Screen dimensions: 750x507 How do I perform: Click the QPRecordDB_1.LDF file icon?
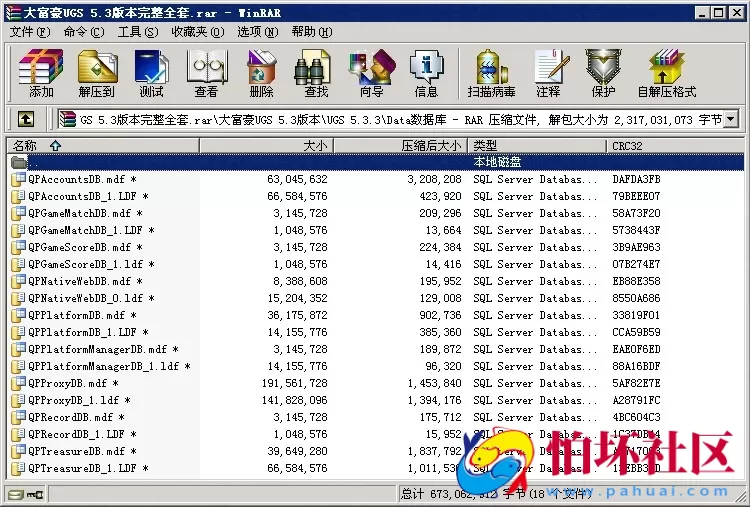coord(19,434)
